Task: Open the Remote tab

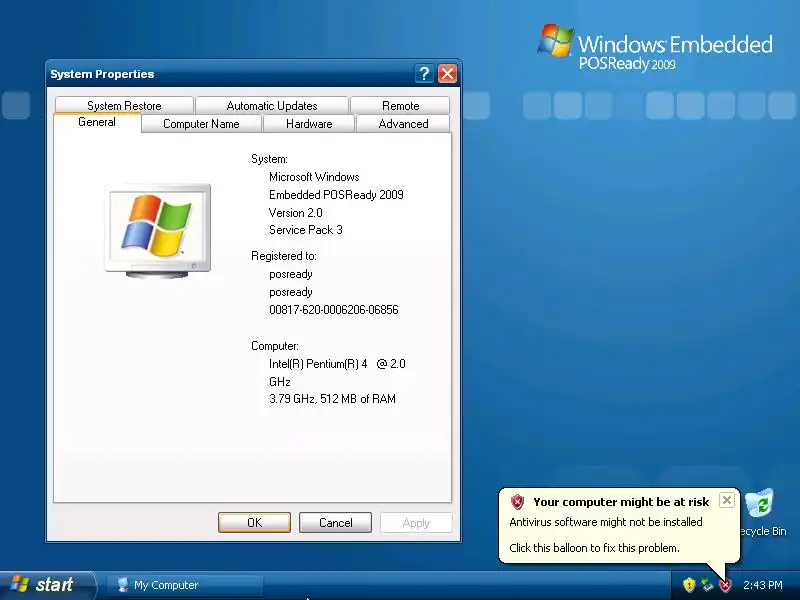Action: tap(401, 106)
